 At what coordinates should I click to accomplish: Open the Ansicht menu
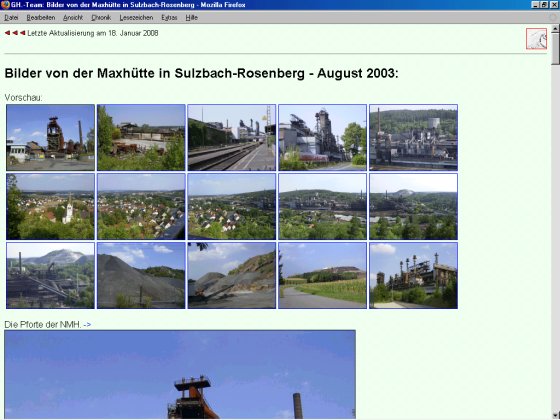pos(73,18)
